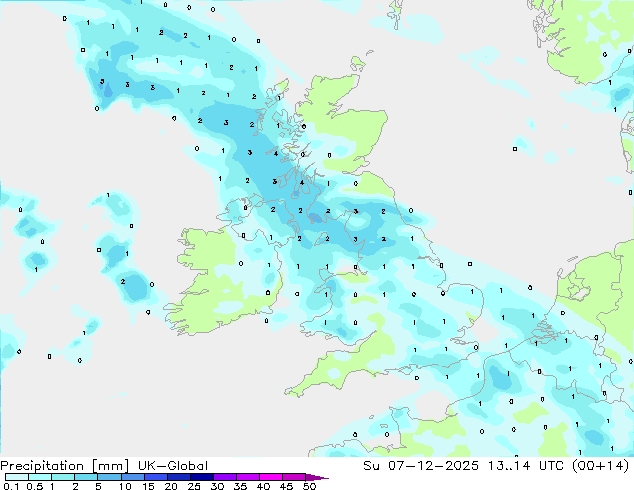Click the 'UK-Global' model label
The image size is (634, 490).
point(173,466)
